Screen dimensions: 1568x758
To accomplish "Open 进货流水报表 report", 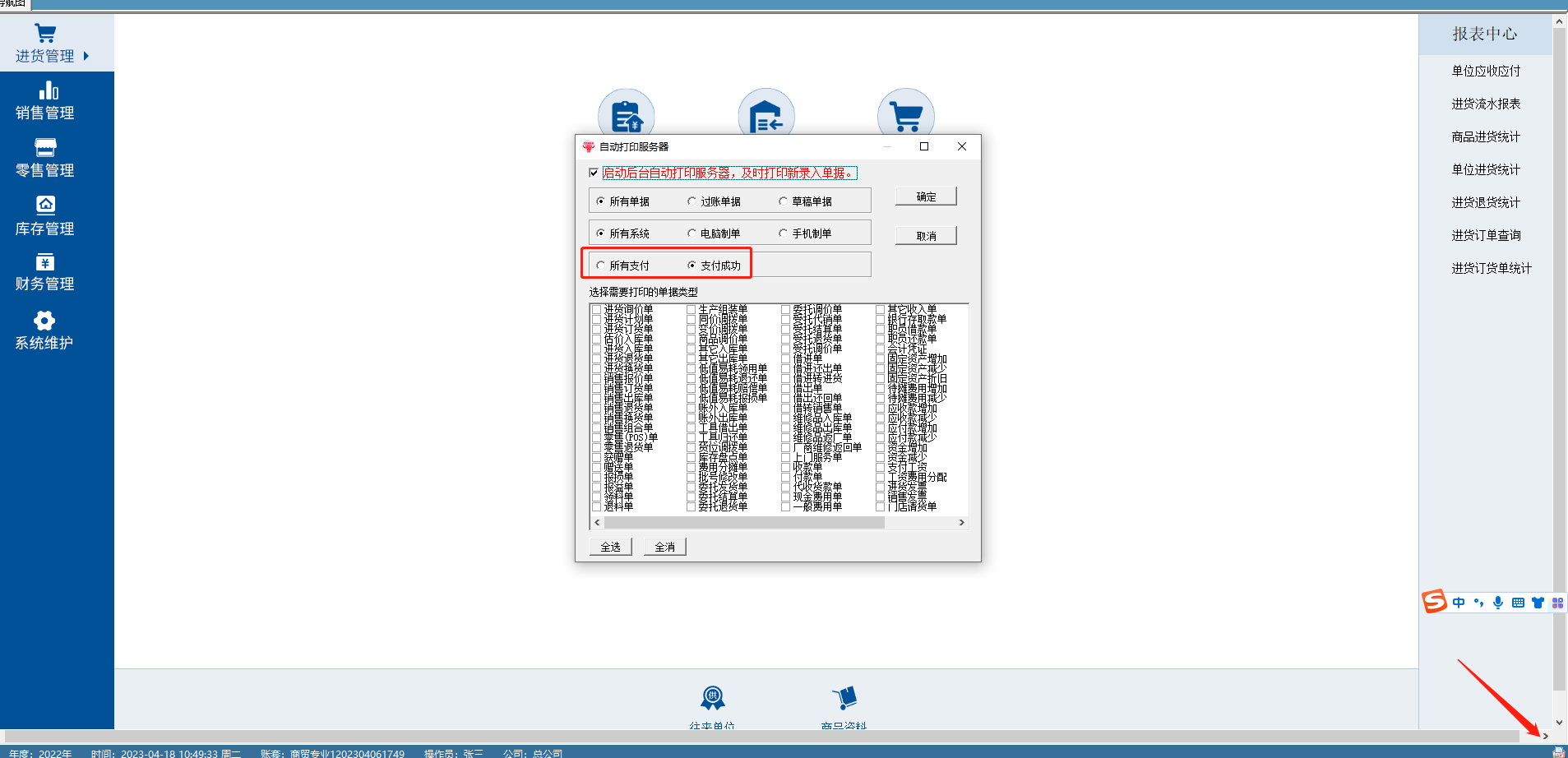I will [1486, 104].
